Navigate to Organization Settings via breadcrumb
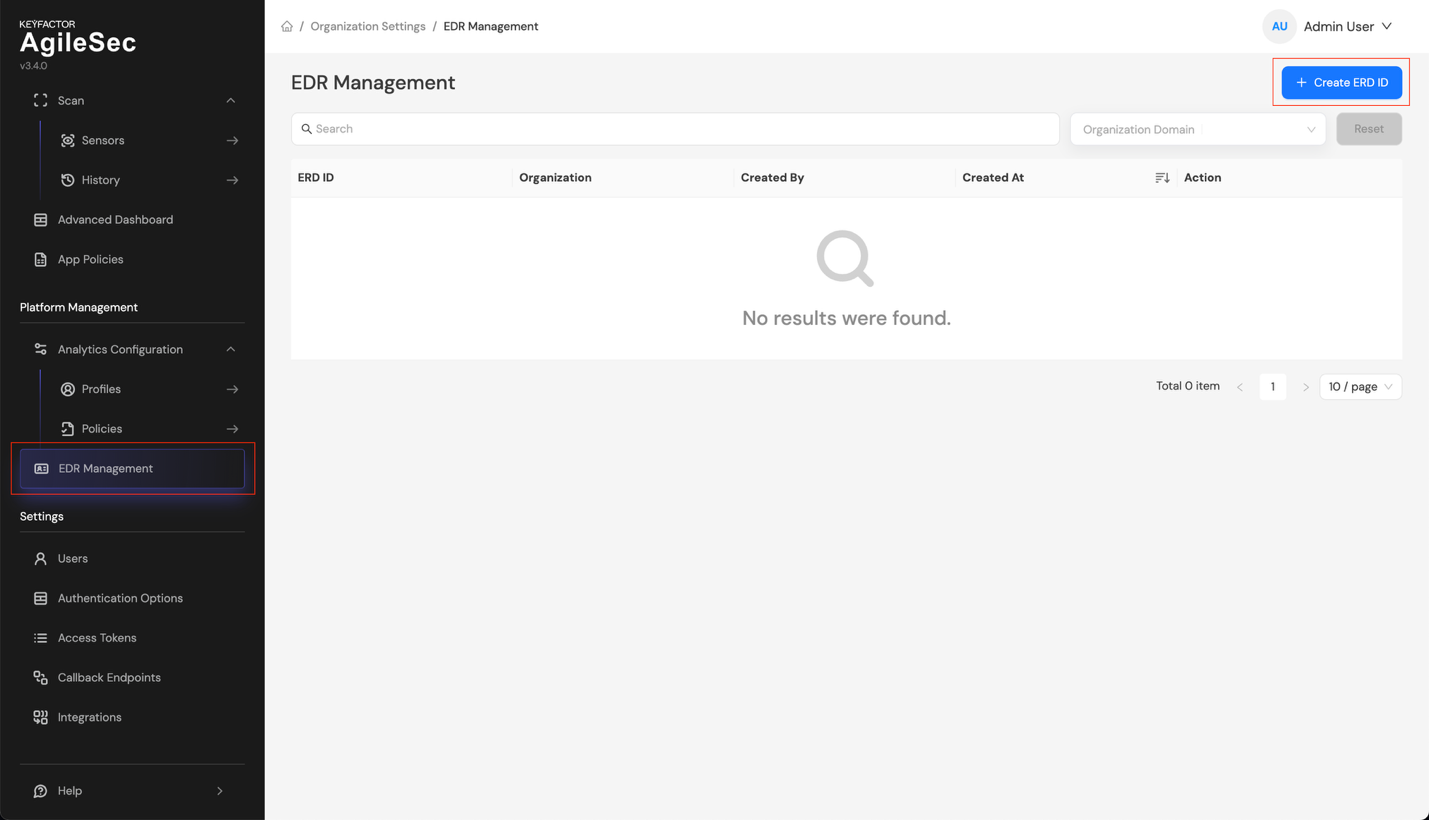The height and width of the screenshot is (820, 1429). [368, 26]
